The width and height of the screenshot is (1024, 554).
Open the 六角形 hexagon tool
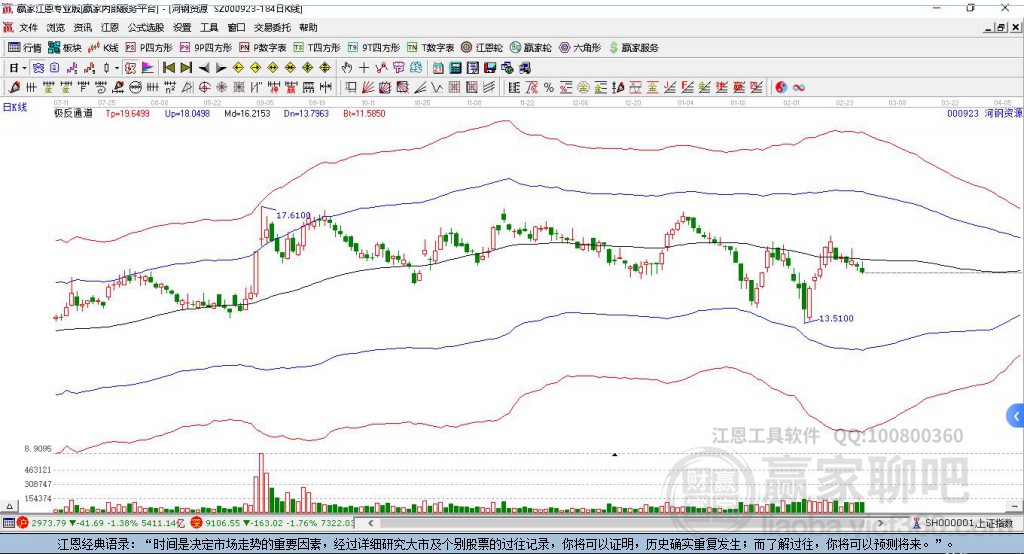580,48
